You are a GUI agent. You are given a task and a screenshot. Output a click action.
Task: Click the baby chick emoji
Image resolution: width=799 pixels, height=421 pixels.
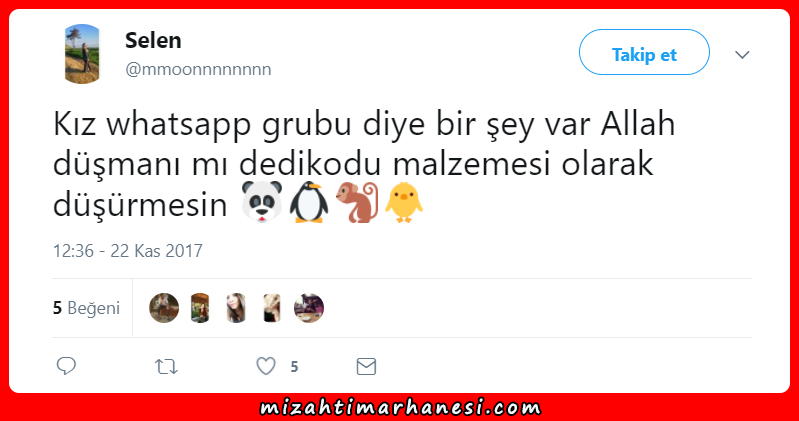[x=404, y=202]
